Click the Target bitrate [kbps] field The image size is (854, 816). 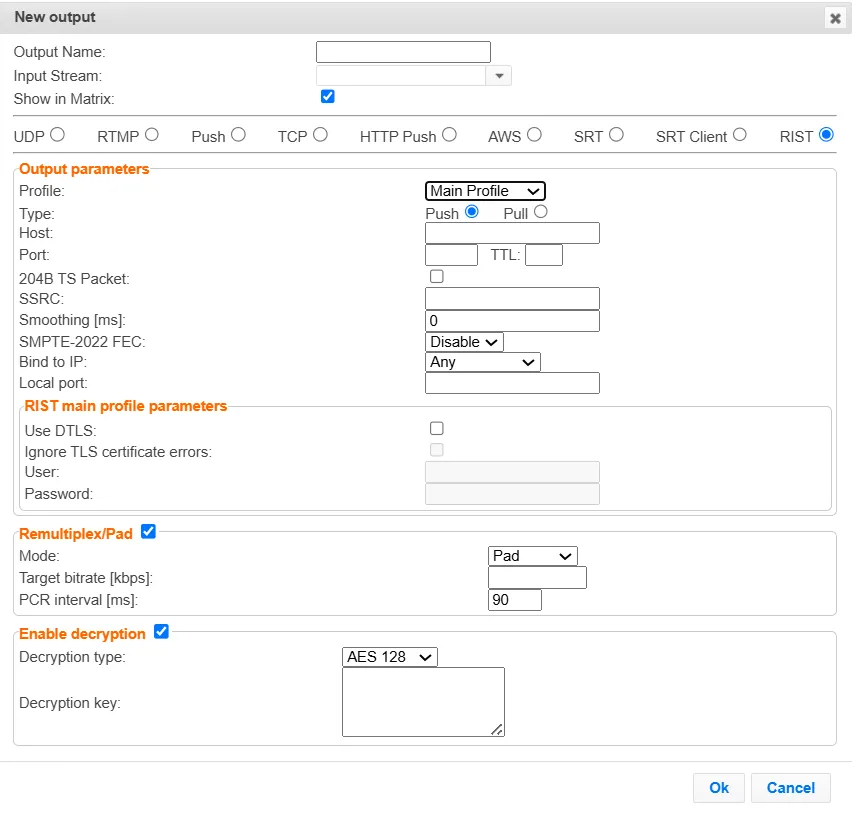click(537, 577)
